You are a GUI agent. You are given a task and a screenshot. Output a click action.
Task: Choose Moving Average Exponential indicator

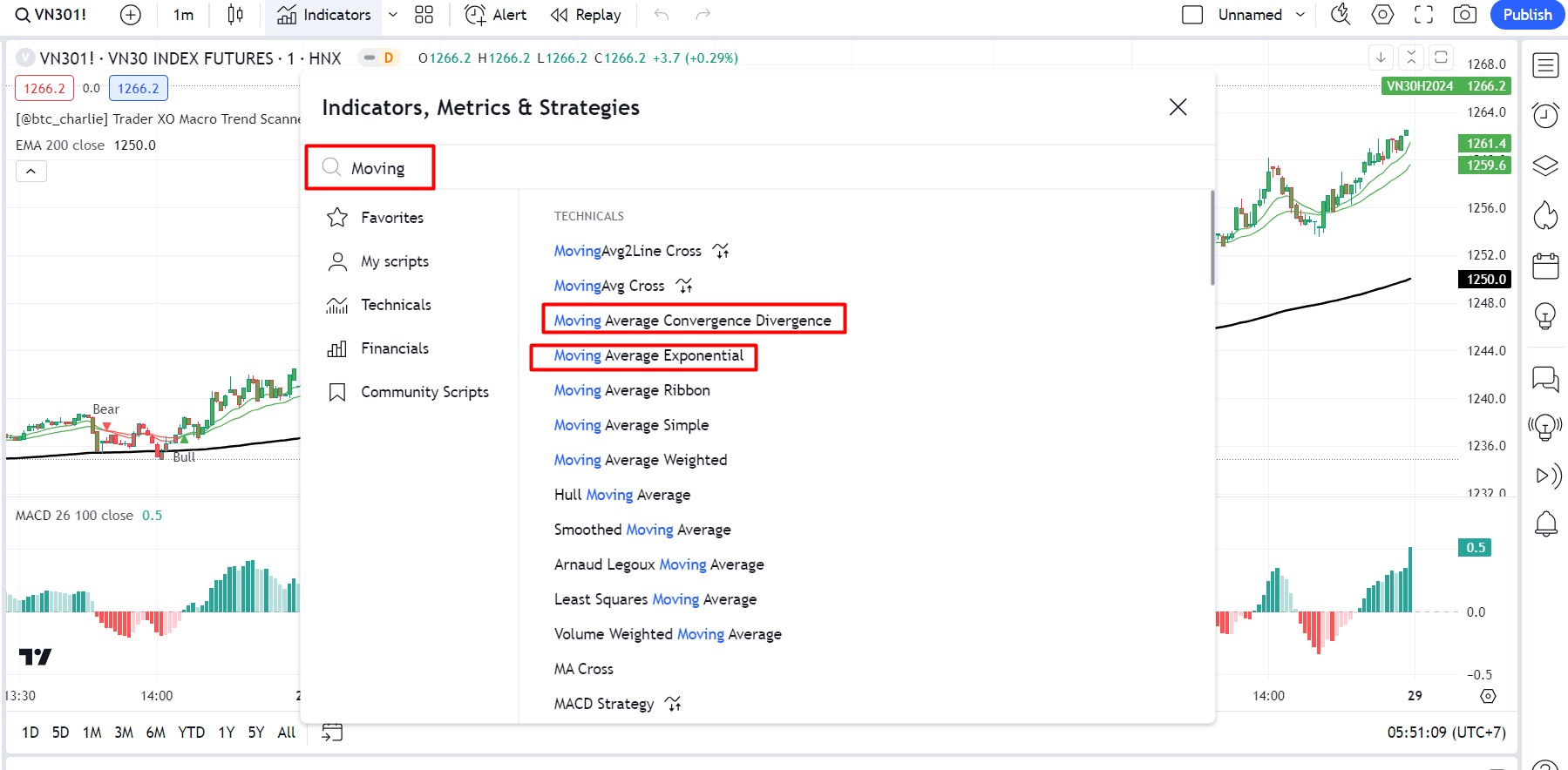click(x=648, y=355)
